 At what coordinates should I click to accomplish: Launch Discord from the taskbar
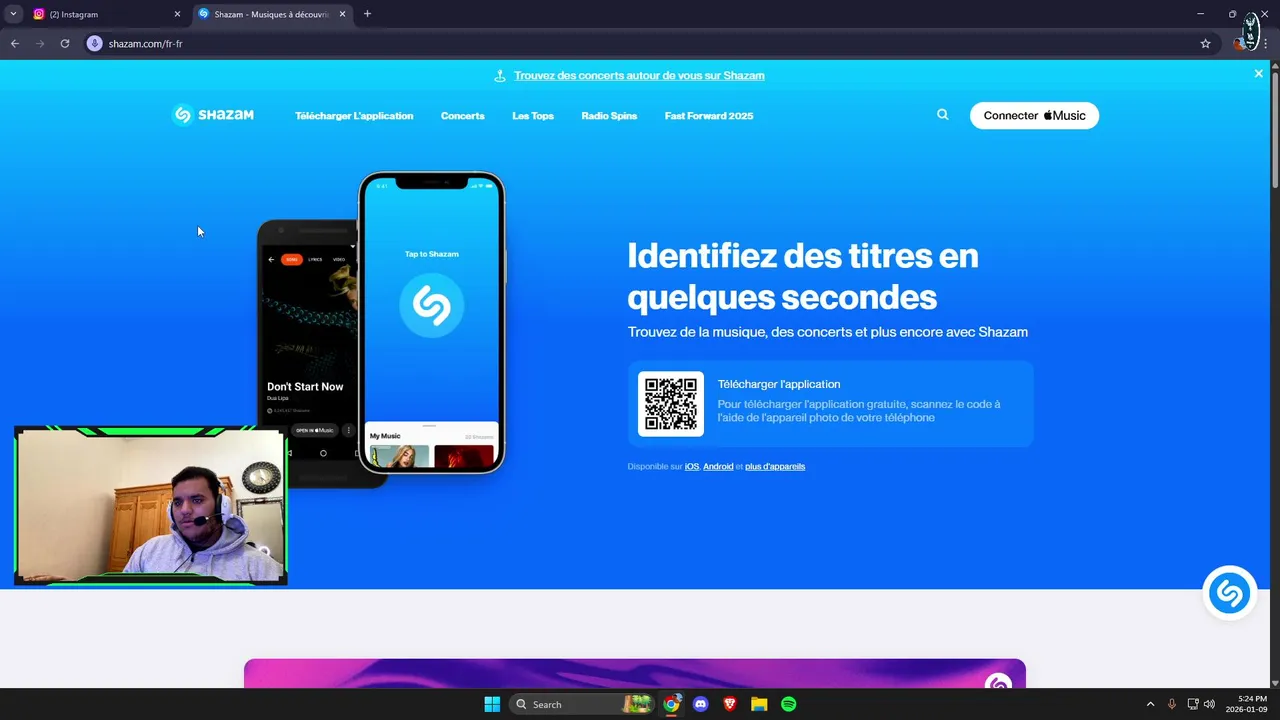point(700,704)
